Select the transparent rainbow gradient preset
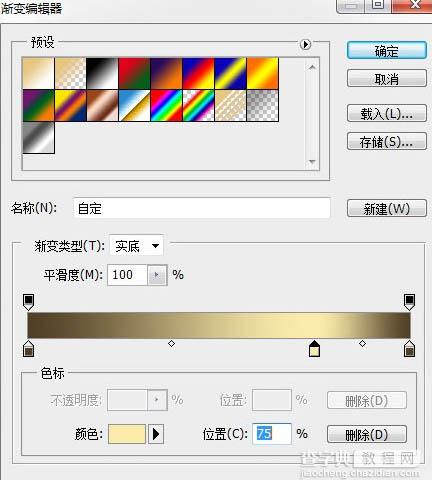This screenshot has width=432, height=480. tap(198, 105)
